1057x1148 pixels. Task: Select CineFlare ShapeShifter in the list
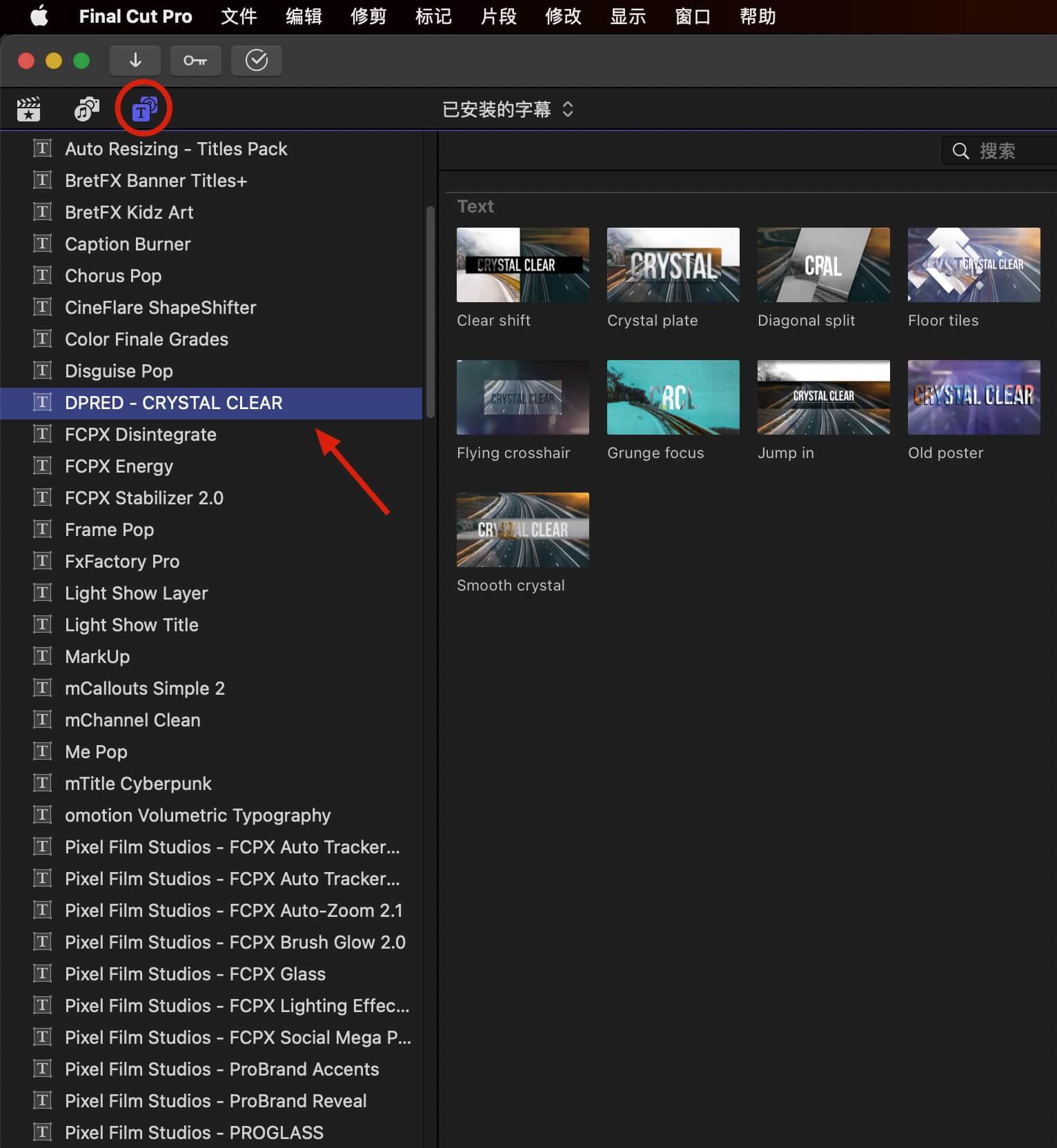click(x=211, y=308)
